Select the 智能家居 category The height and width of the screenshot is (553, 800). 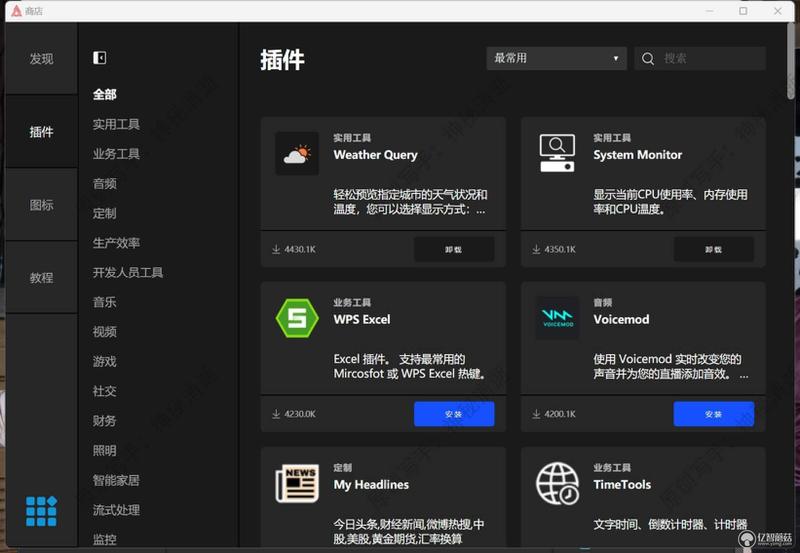click(x=116, y=480)
